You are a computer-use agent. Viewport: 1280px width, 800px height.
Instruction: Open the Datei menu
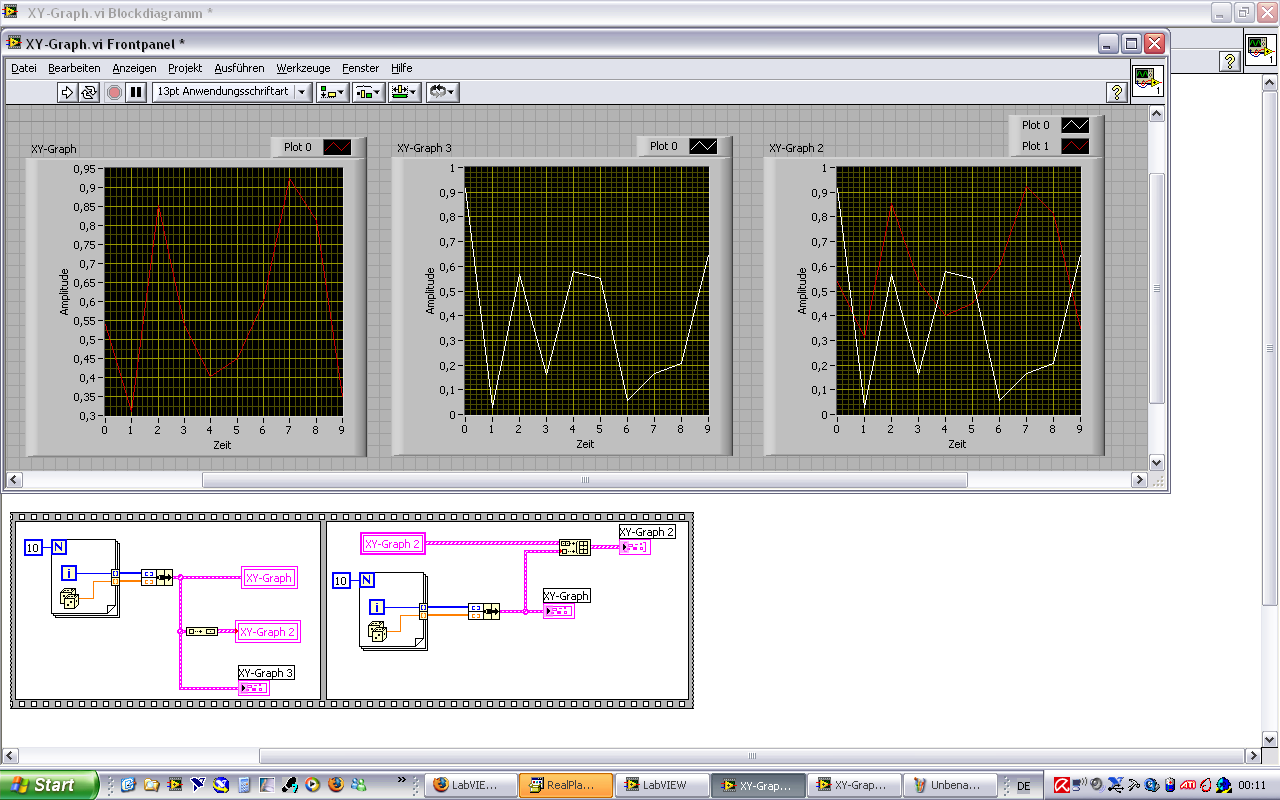(24, 68)
